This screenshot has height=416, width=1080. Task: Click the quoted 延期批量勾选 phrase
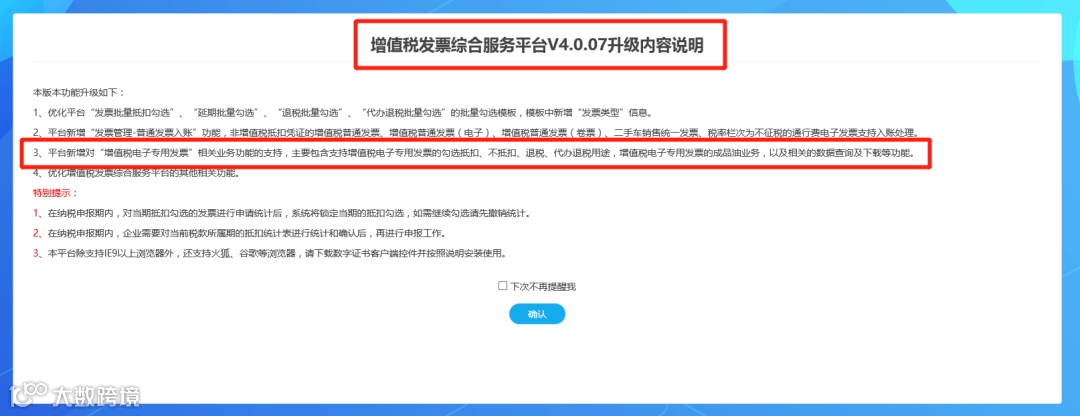225,113
